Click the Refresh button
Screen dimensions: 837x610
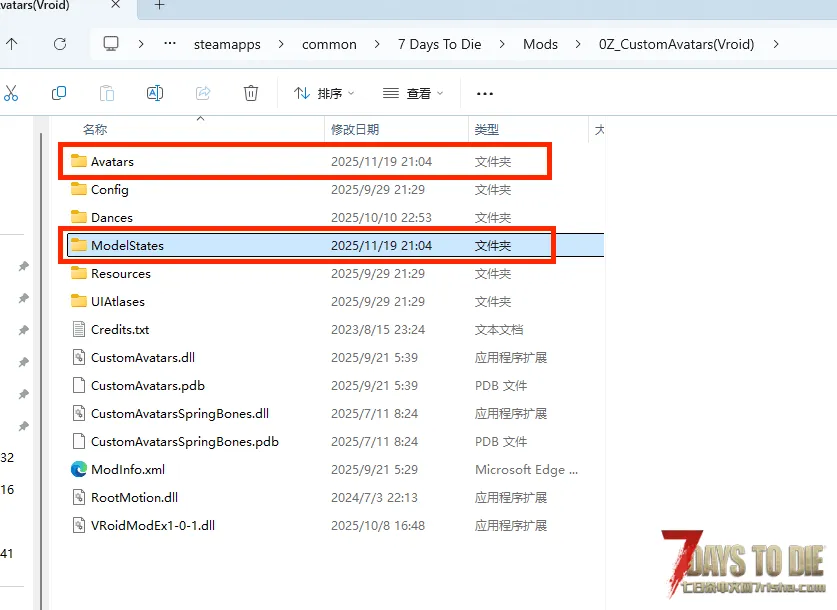[60, 44]
